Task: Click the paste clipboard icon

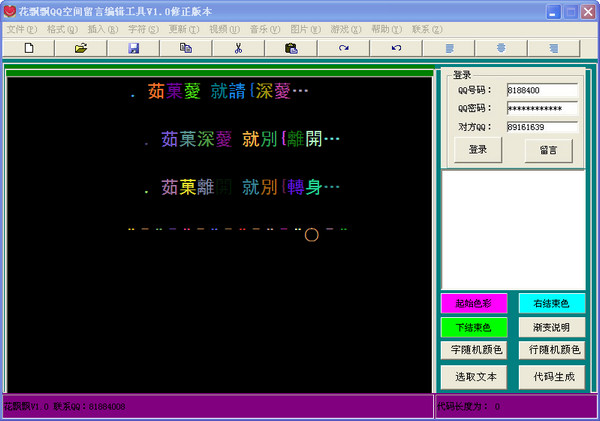Action: [x=291, y=48]
